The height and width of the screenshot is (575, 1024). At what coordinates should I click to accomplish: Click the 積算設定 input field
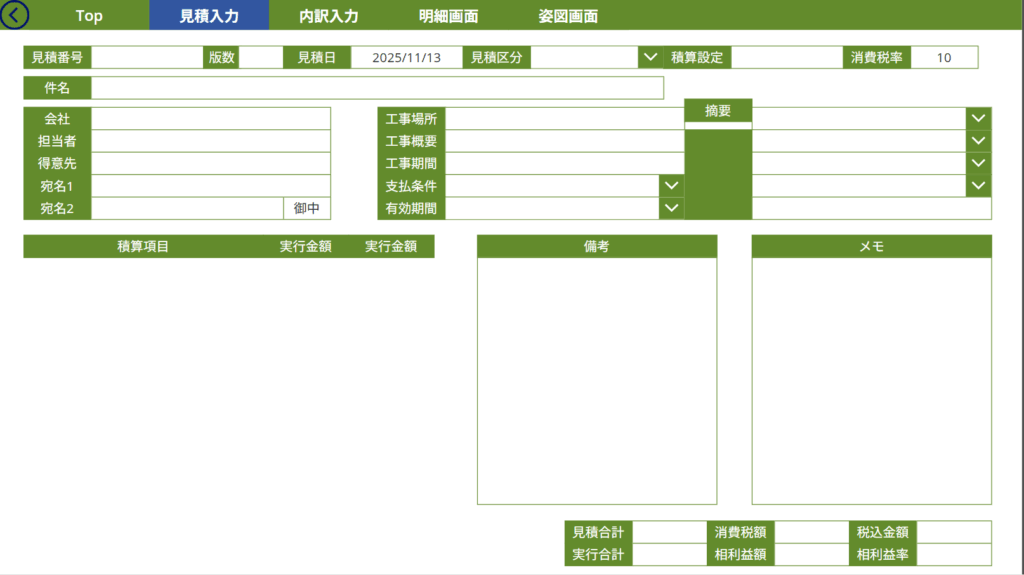tap(787, 58)
